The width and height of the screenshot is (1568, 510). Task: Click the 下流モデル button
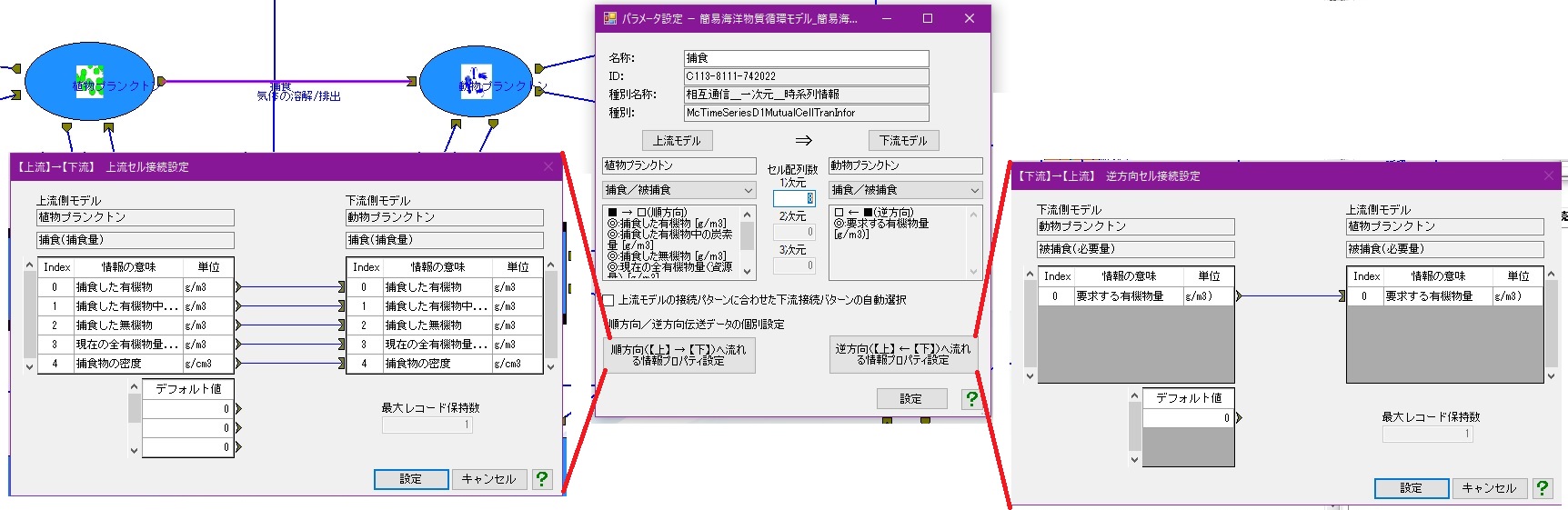click(x=902, y=141)
